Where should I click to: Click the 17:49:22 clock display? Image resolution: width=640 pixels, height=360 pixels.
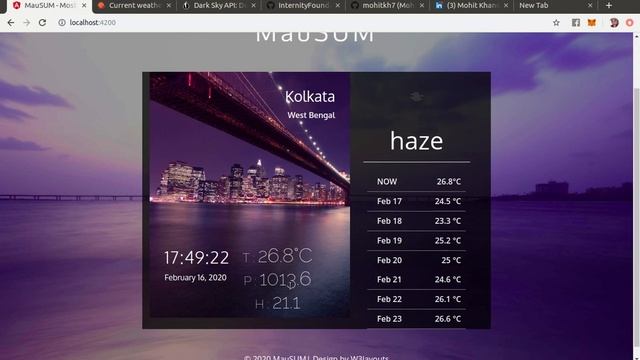tap(196, 258)
